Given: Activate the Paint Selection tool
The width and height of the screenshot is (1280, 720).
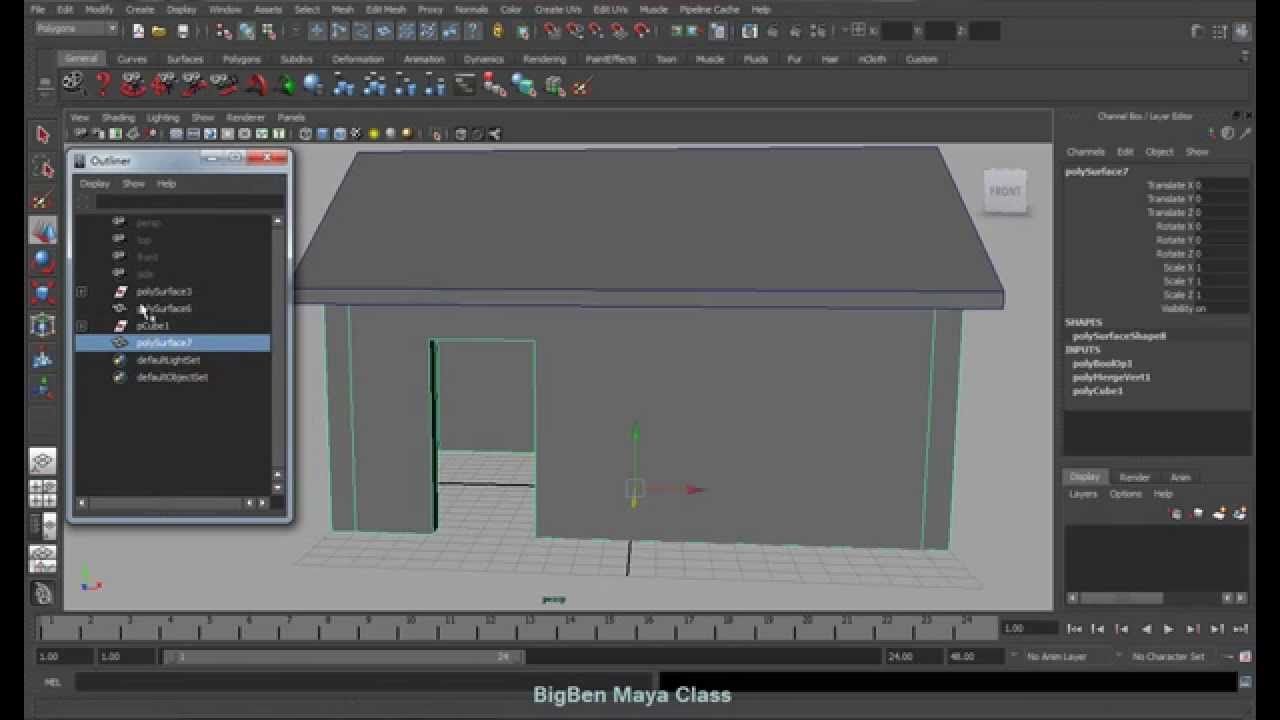Looking at the screenshot, I should point(42,199).
